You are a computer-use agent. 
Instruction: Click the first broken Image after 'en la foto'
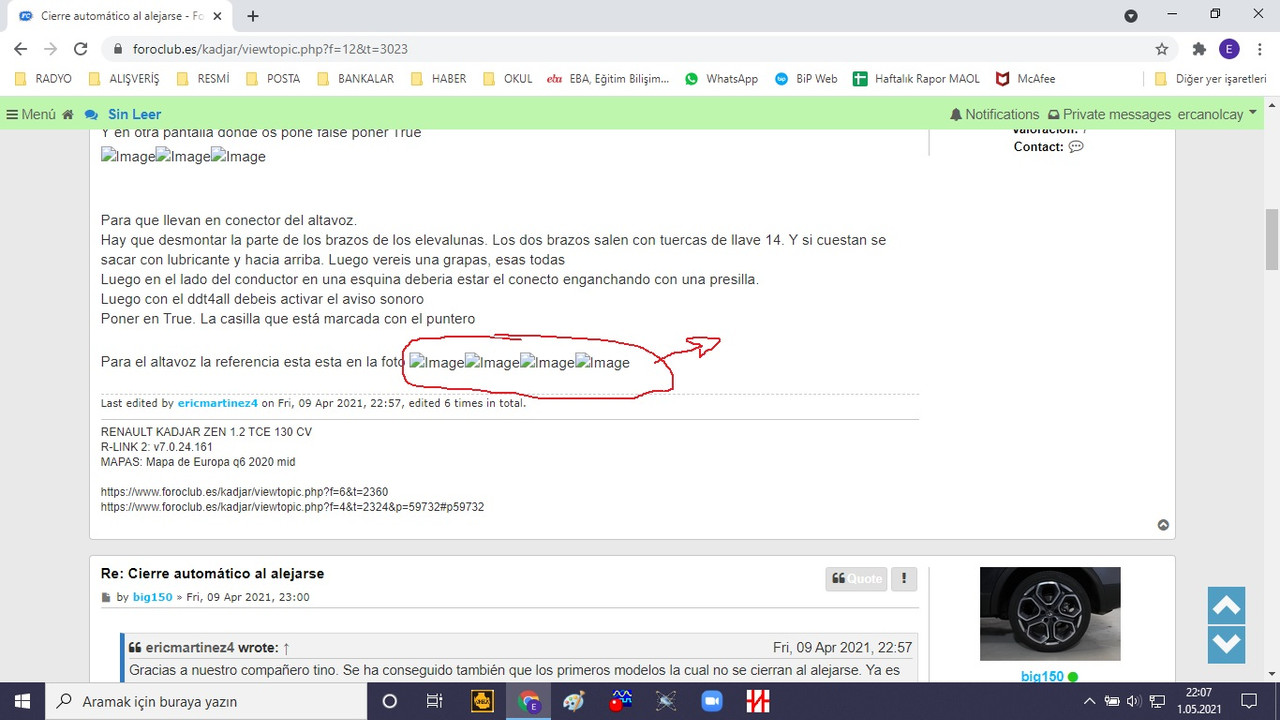pos(437,362)
